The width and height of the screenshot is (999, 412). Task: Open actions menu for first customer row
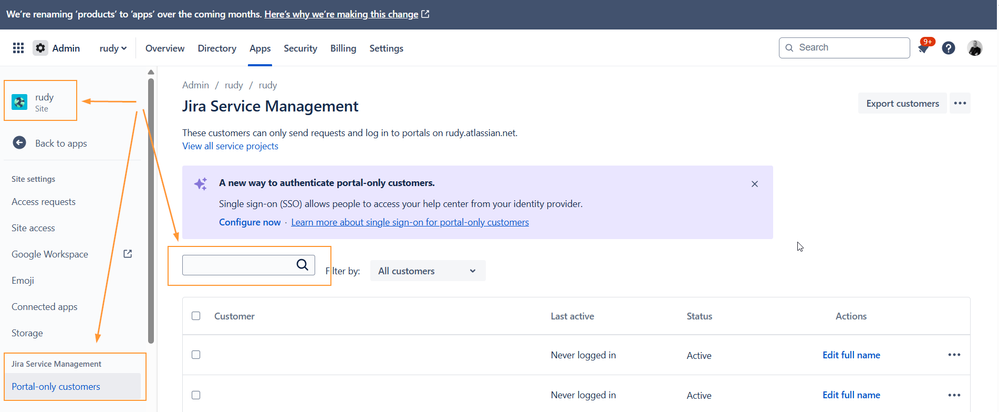click(x=954, y=355)
